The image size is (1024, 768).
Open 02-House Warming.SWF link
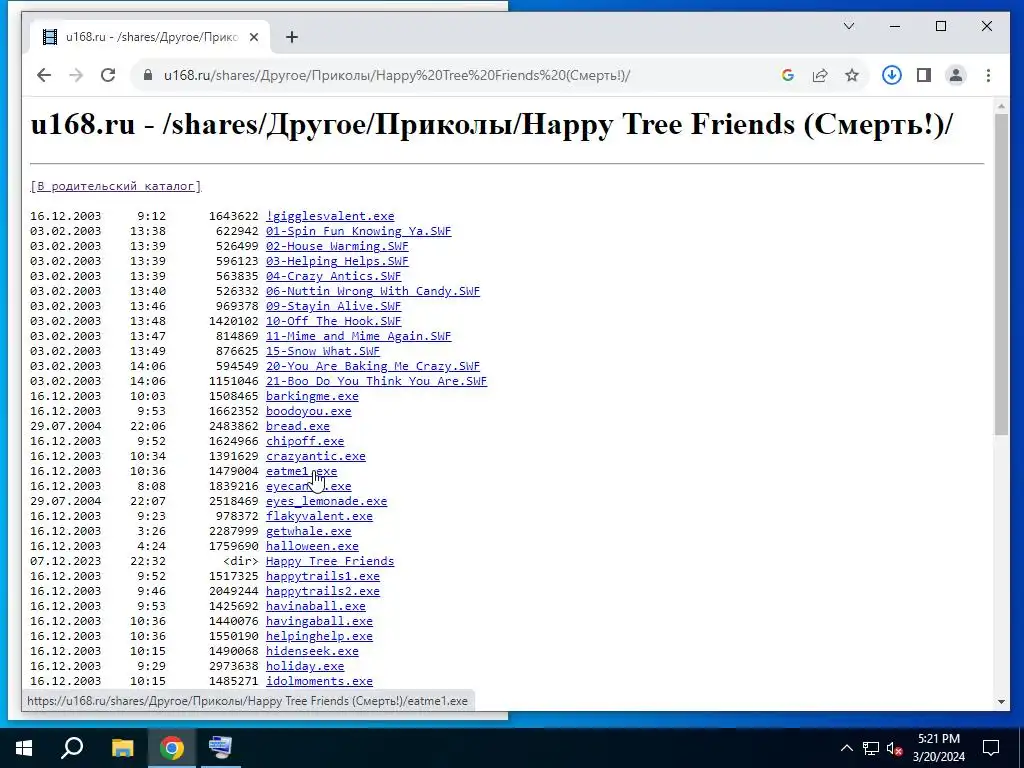pyautogui.click(x=337, y=246)
